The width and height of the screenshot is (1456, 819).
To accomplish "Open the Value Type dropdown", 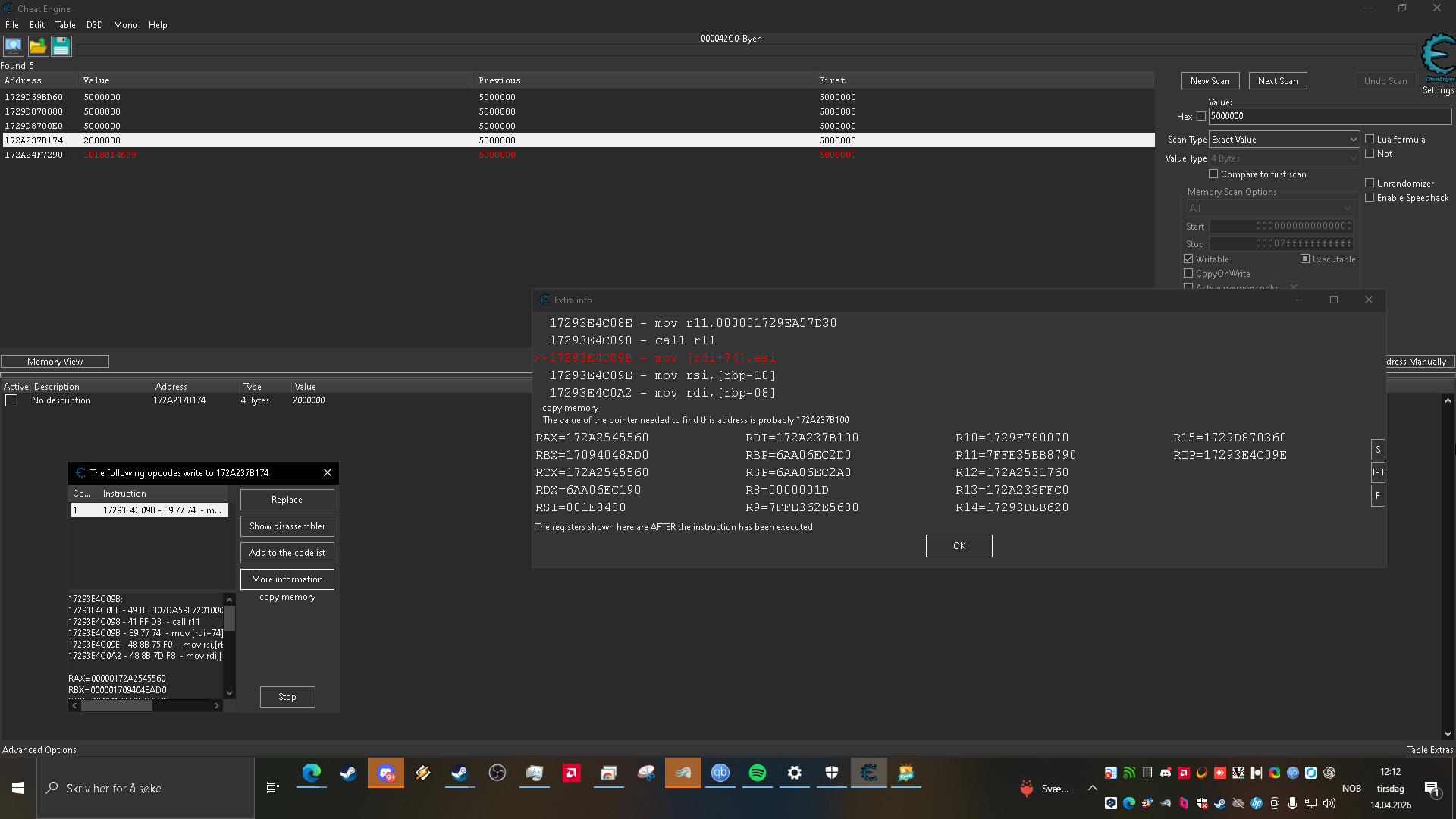I will 1283,158.
